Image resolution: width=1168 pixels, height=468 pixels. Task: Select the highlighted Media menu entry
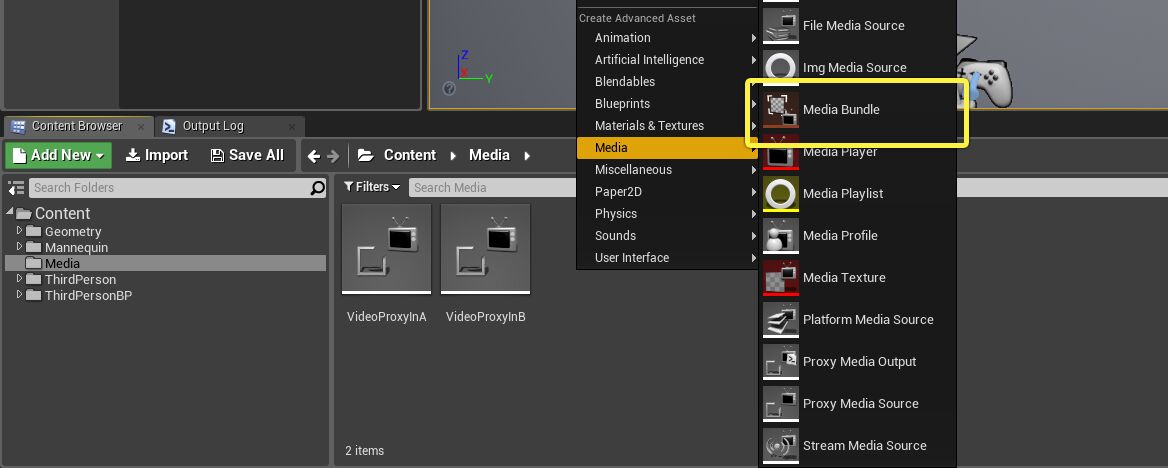click(667, 148)
